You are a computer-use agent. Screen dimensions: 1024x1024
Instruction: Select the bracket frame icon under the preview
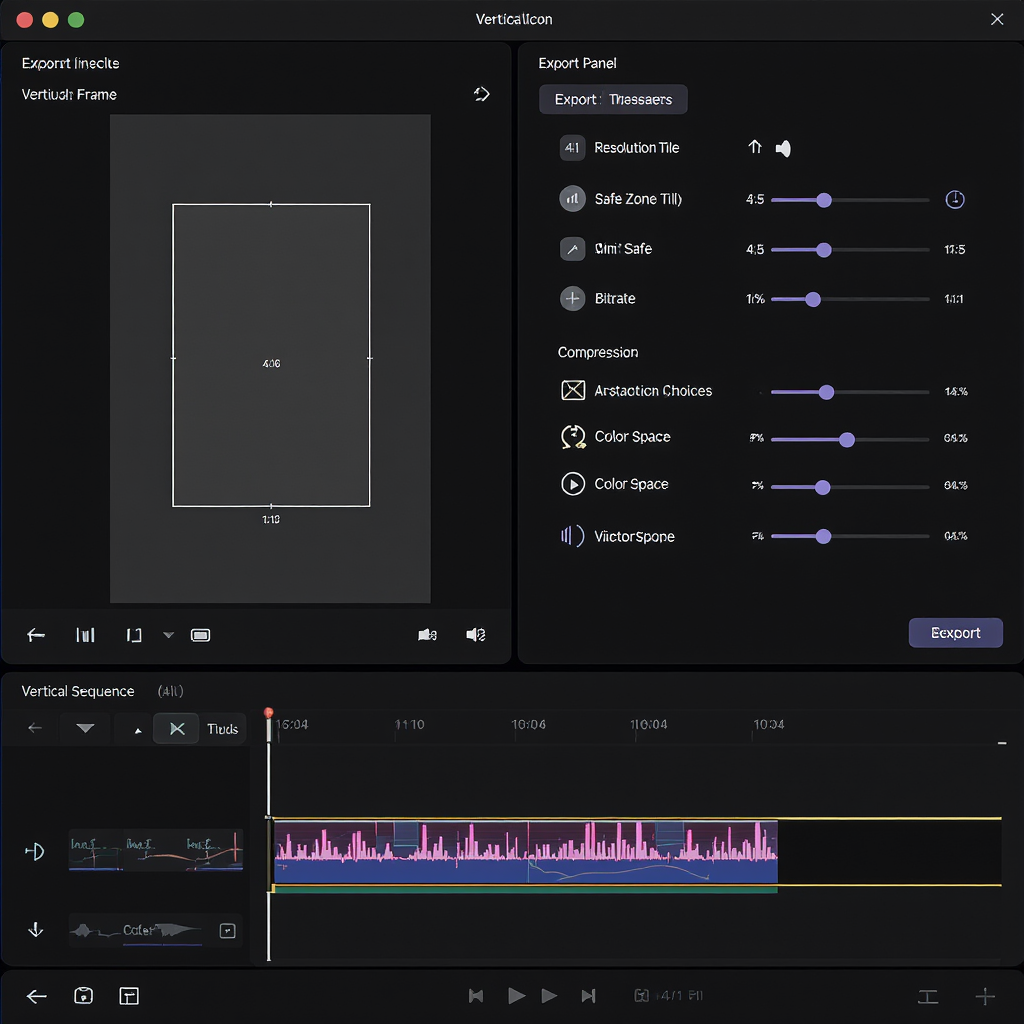[x=134, y=635]
